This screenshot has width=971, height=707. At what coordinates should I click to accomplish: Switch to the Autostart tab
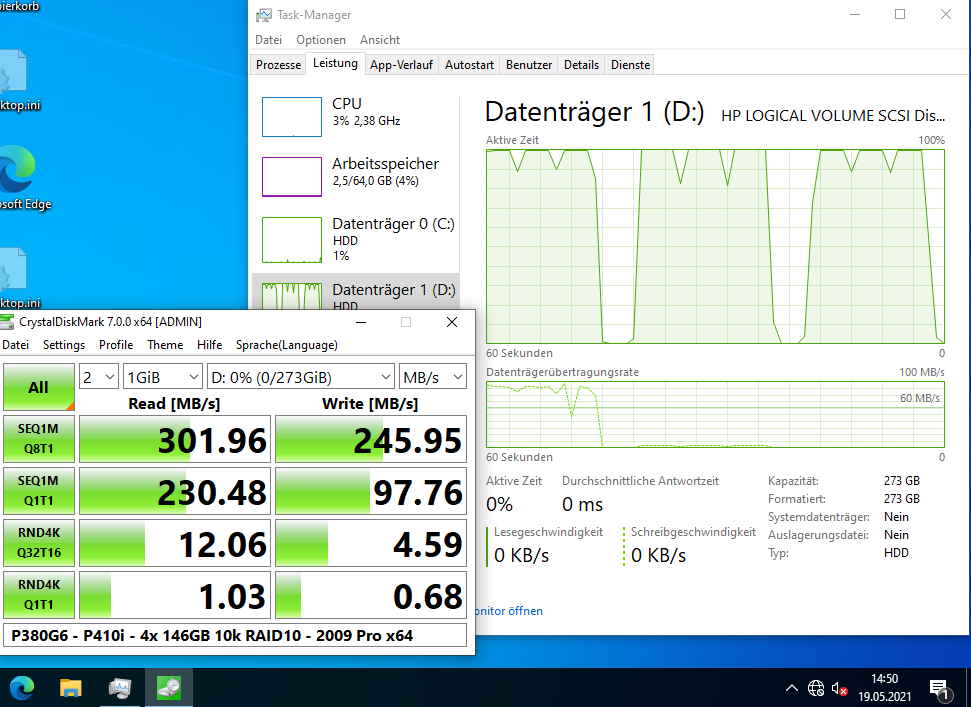pos(469,65)
